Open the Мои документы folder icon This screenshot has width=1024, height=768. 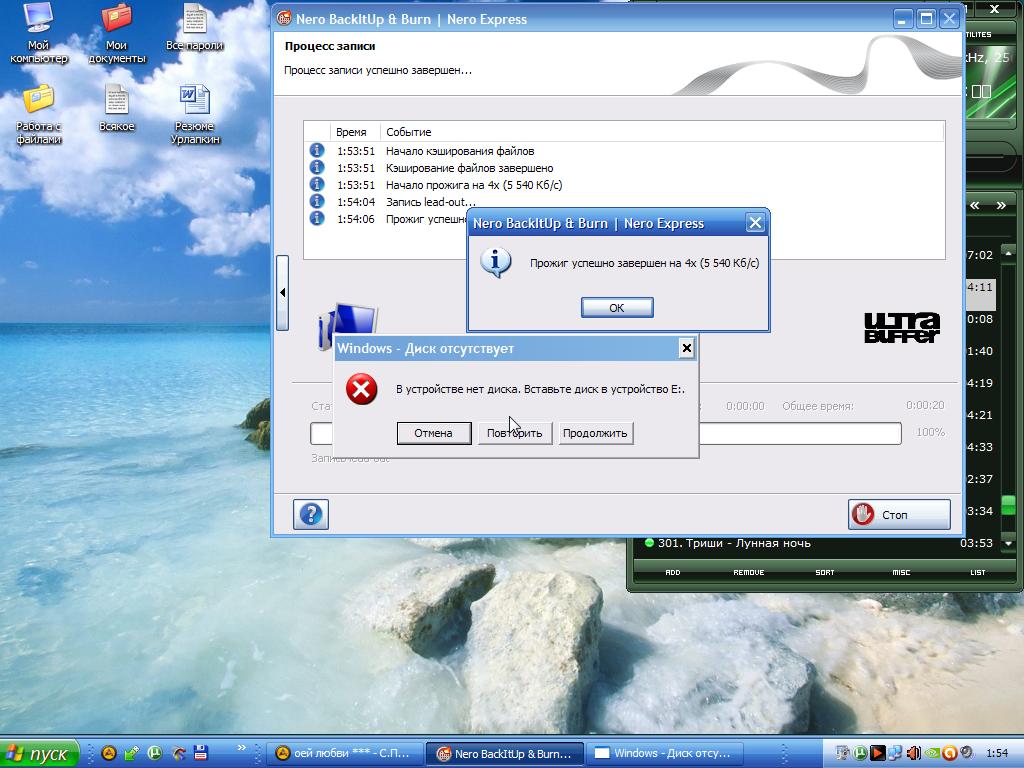[x=116, y=33]
